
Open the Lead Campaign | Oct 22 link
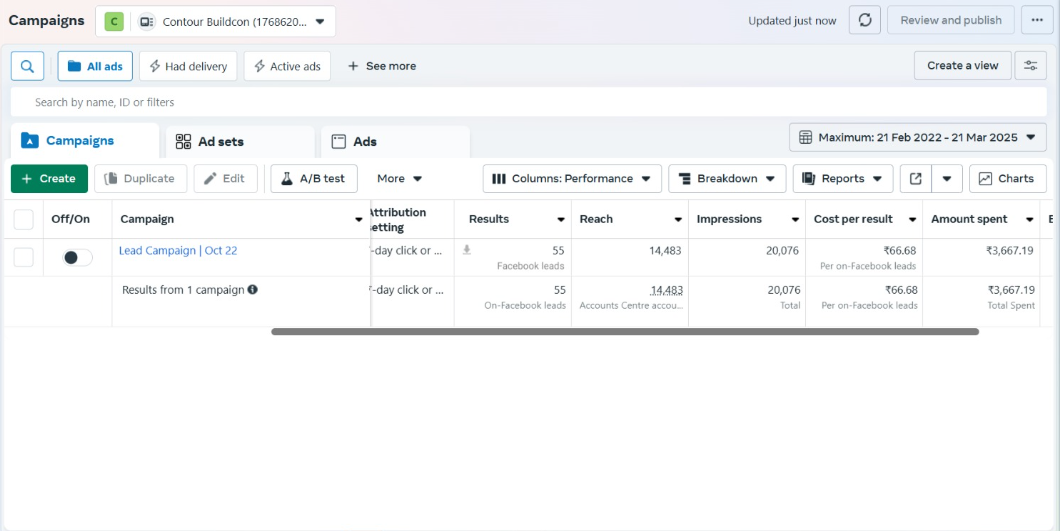[x=178, y=251]
